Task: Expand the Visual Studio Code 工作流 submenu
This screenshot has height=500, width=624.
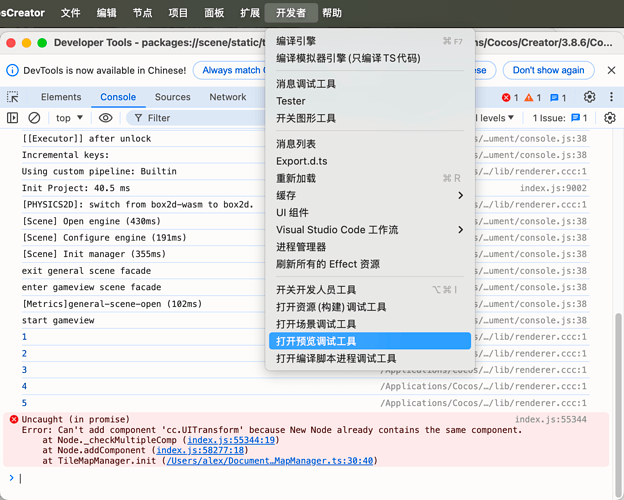Action: point(370,230)
